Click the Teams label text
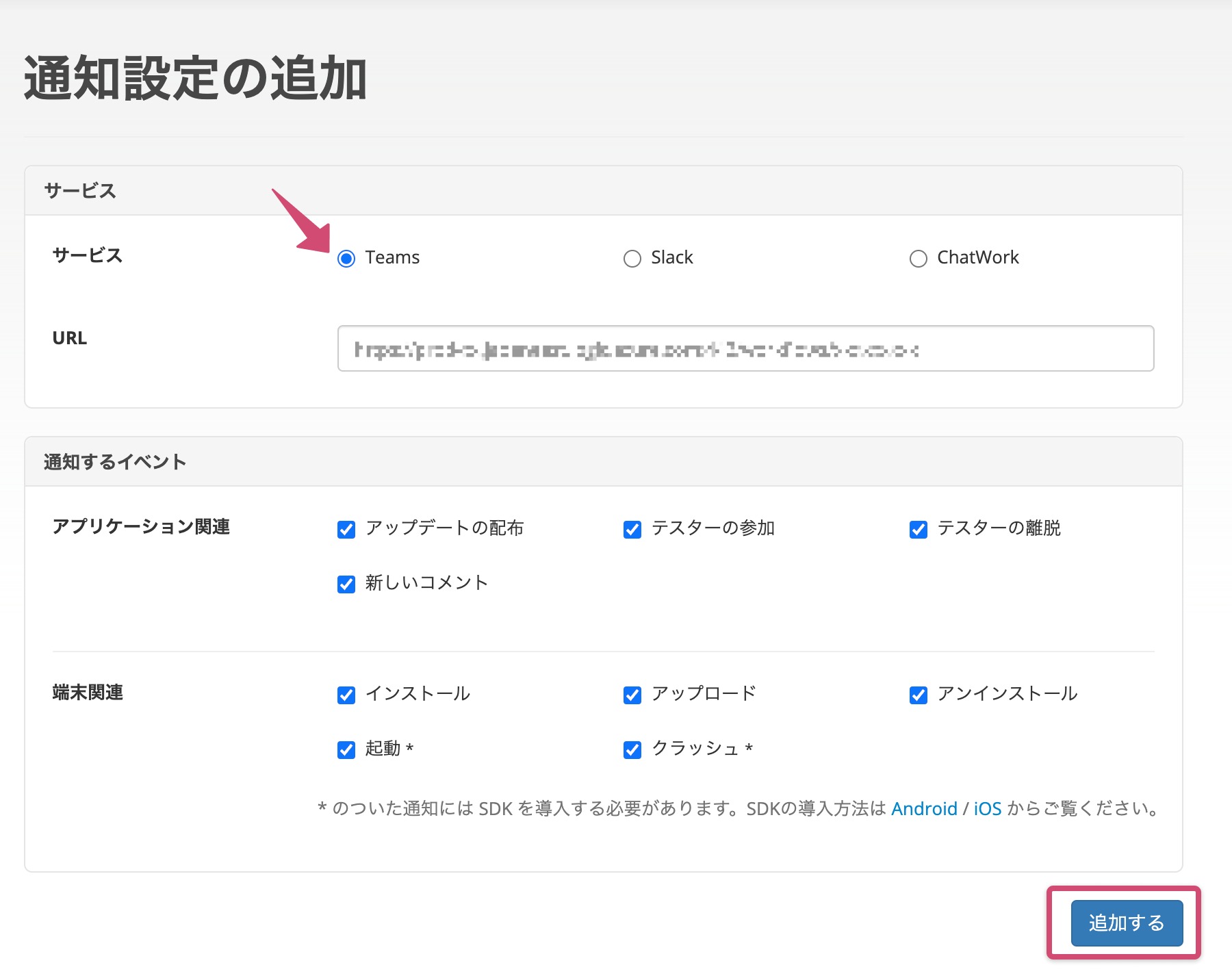This screenshot has height=978, width=1232. click(393, 257)
